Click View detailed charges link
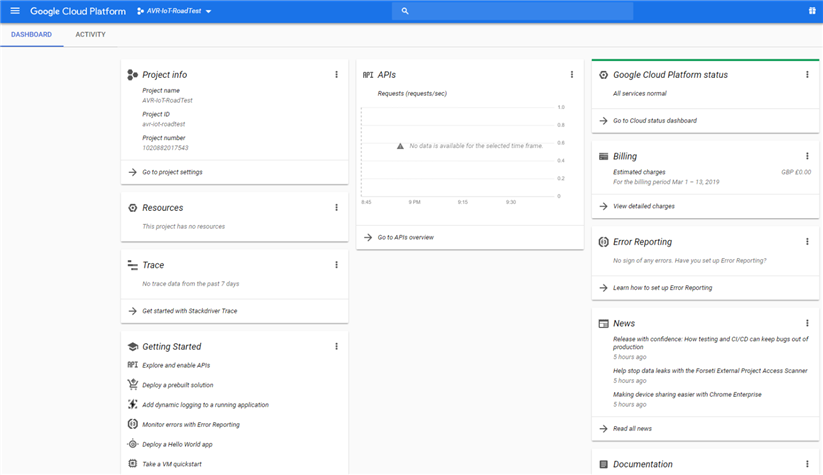 tap(643, 206)
